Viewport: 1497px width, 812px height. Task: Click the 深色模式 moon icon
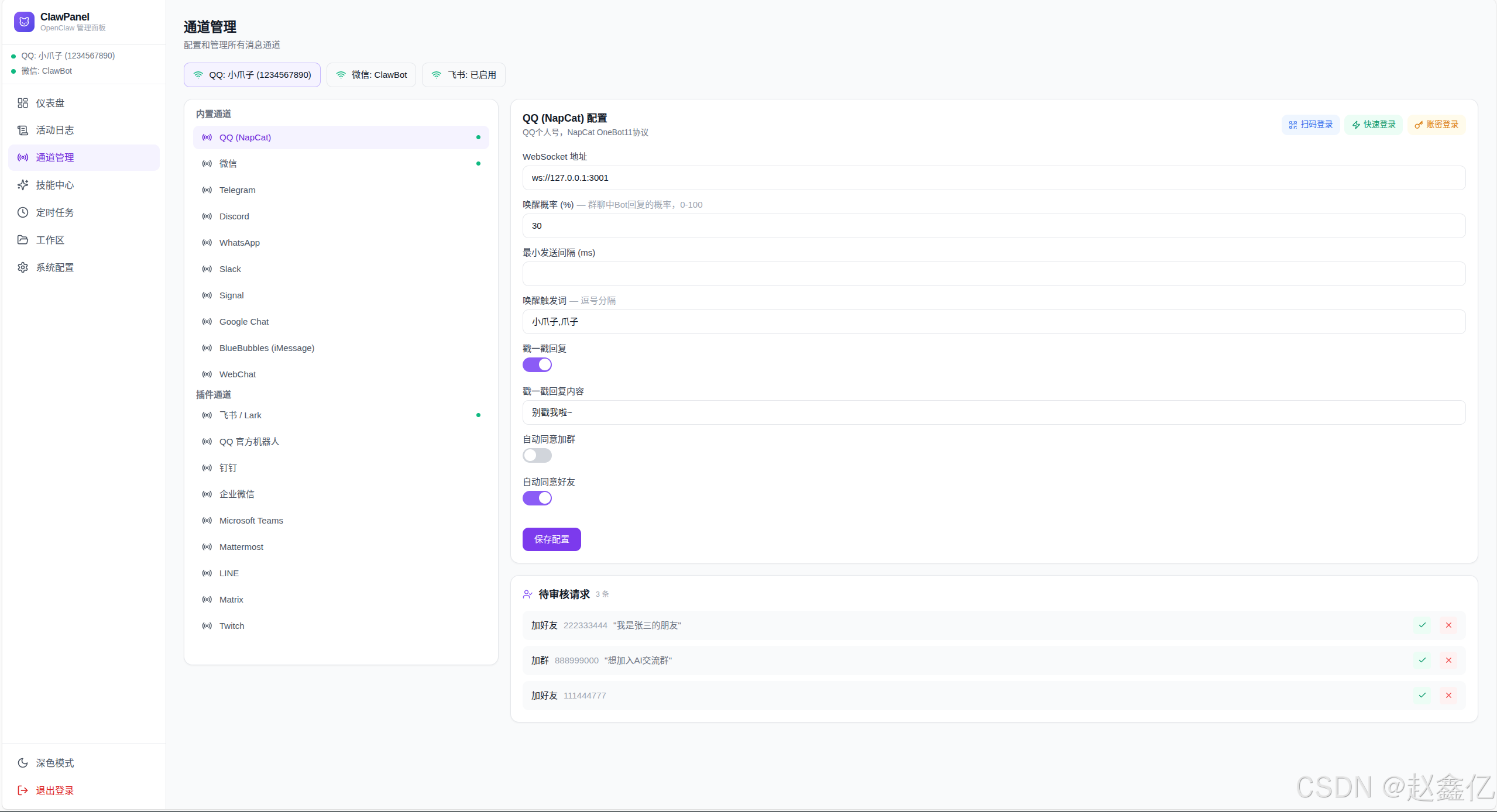(x=23, y=763)
